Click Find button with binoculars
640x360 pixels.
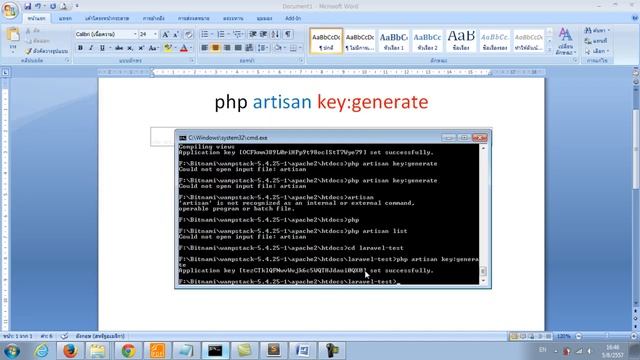[597, 31]
